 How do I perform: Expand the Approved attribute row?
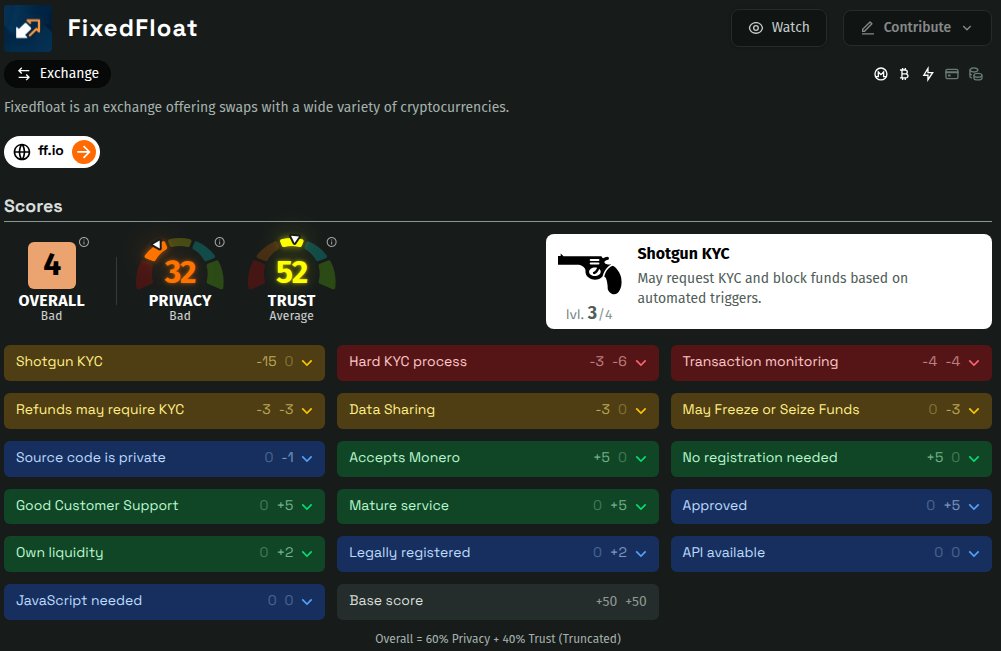[x=831, y=506]
